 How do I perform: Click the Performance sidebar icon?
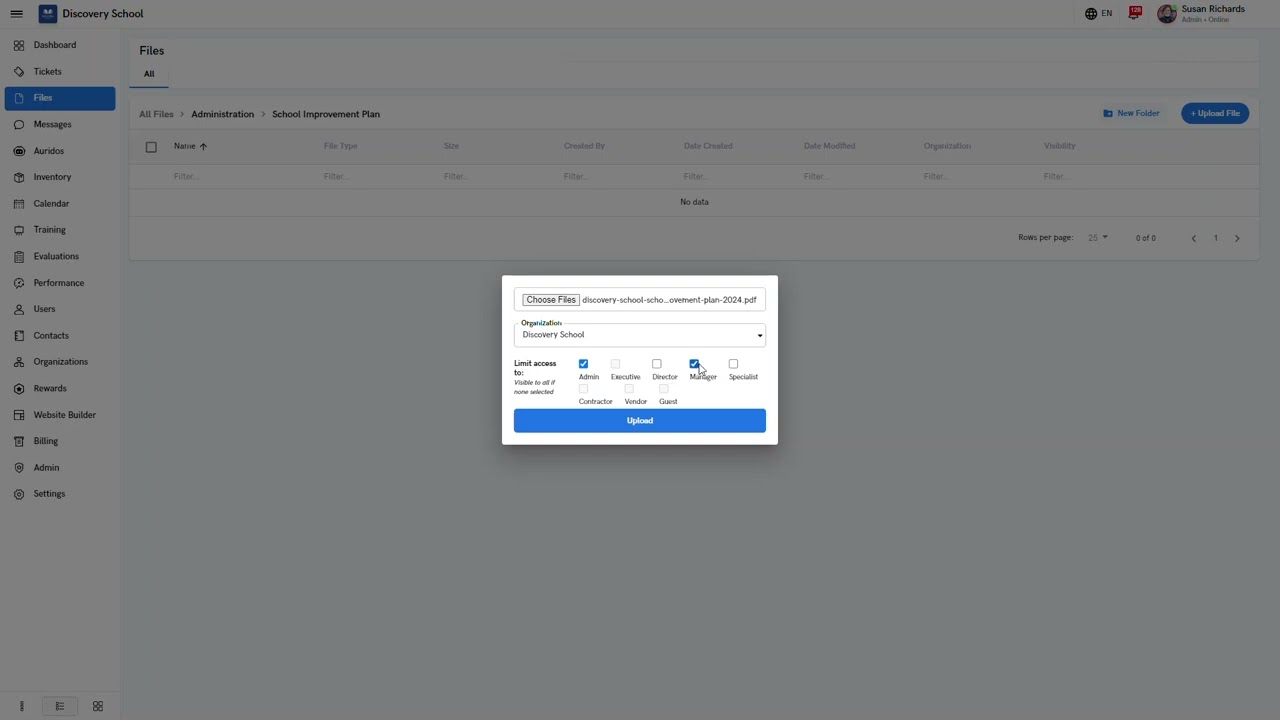(19, 283)
